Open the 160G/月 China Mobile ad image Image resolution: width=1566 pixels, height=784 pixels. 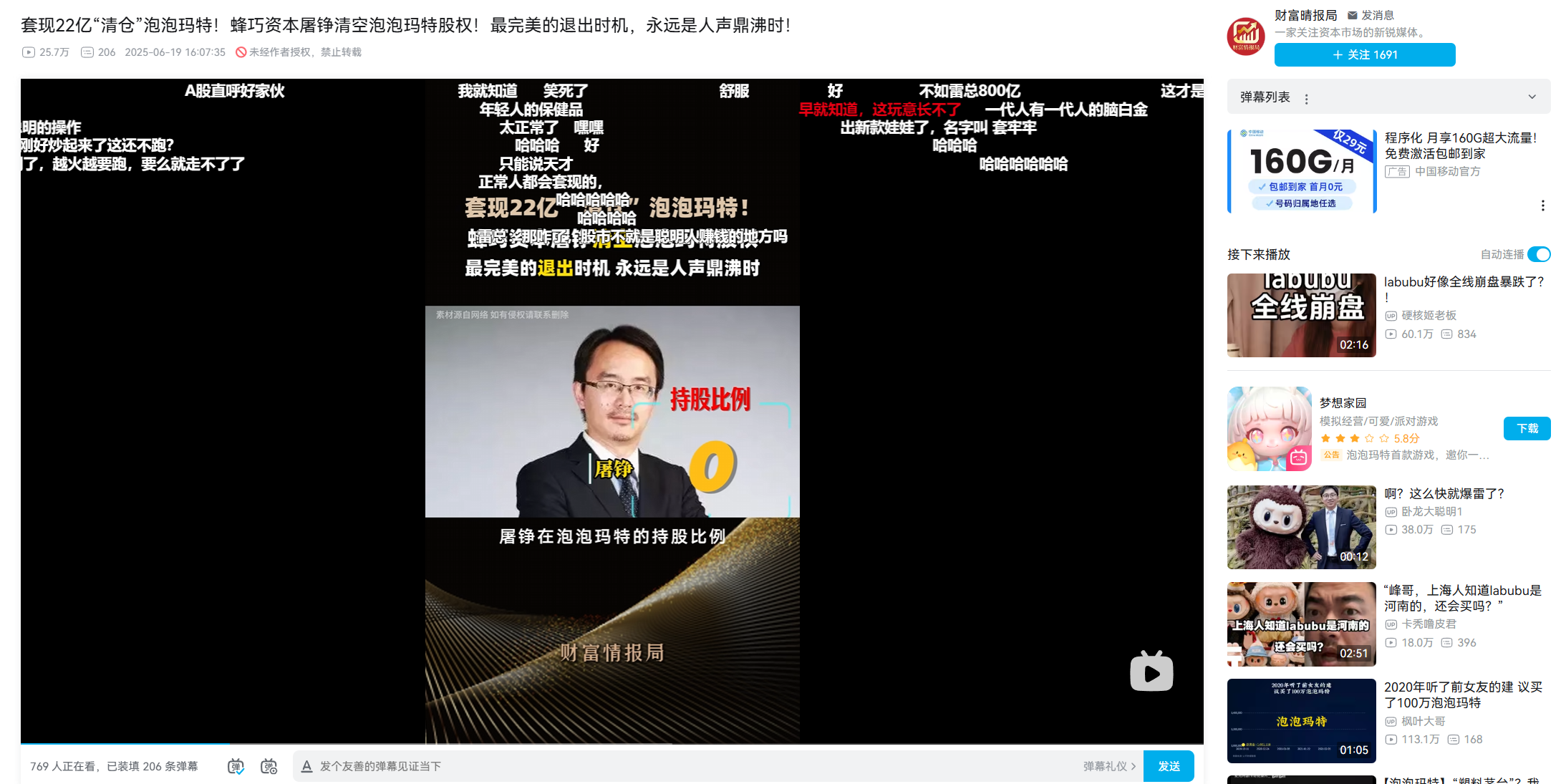coord(1302,171)
